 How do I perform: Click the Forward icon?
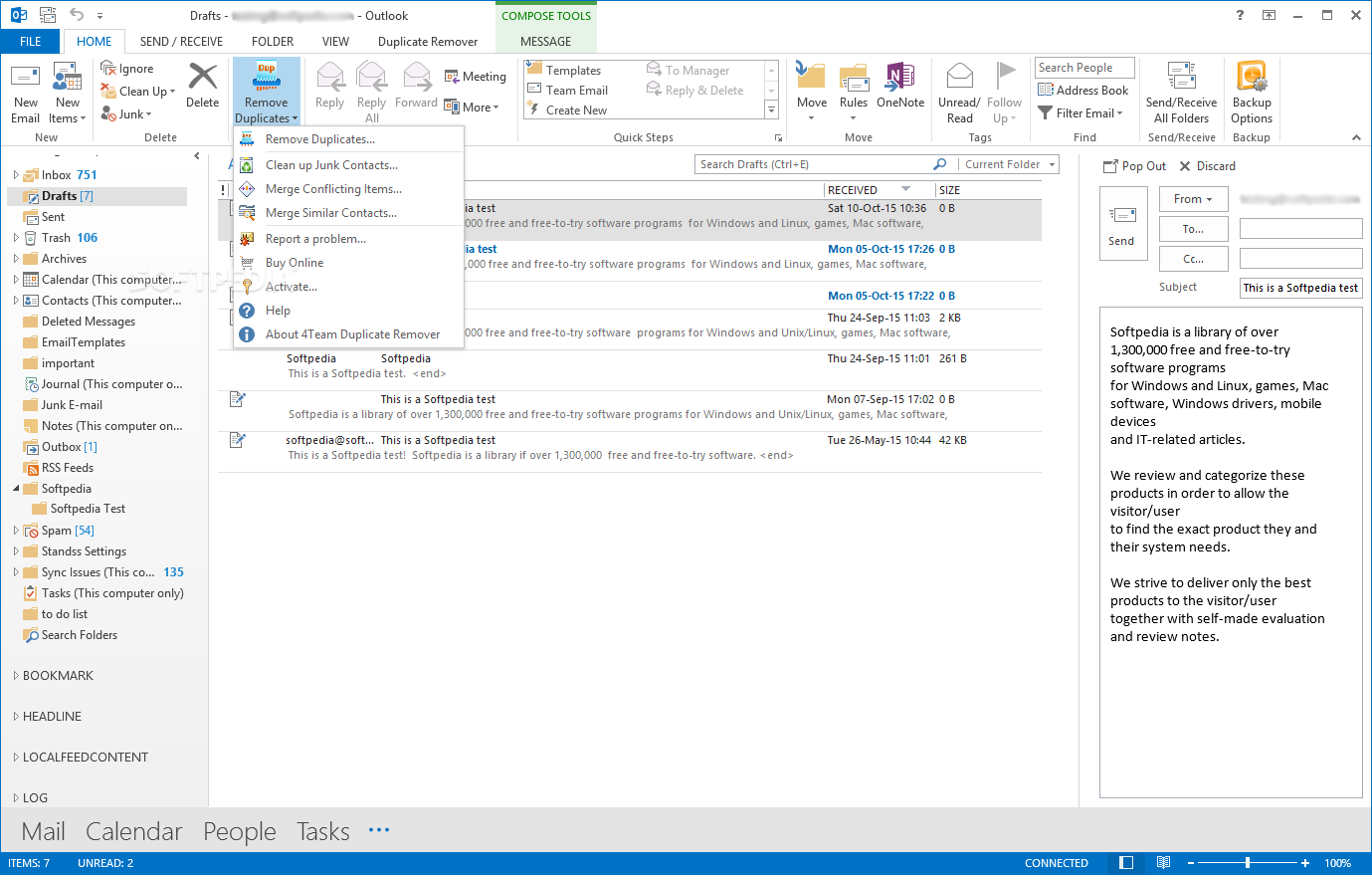pos(416,77)
